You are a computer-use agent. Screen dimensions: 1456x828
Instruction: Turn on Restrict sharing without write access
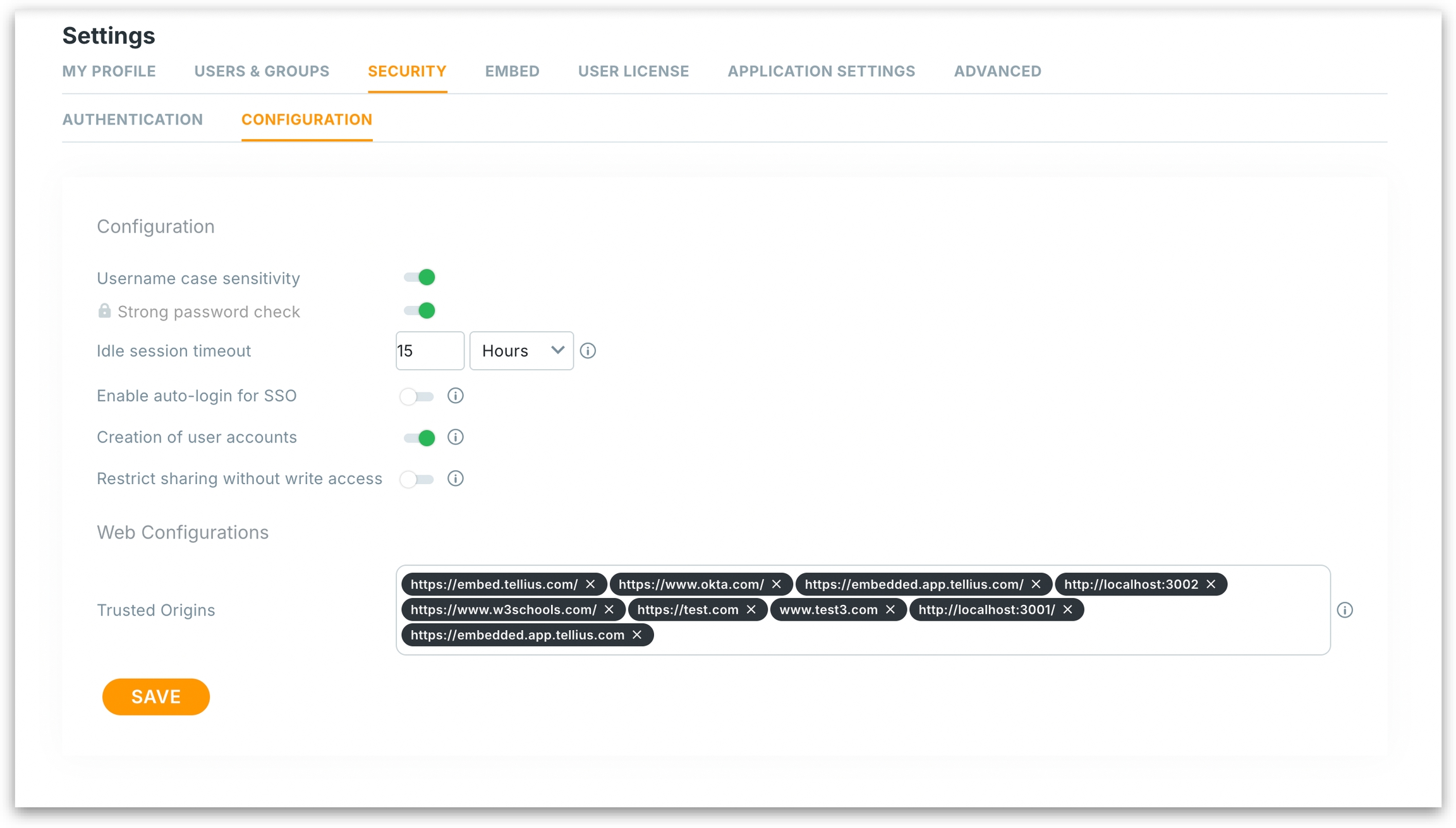[417, 479]
